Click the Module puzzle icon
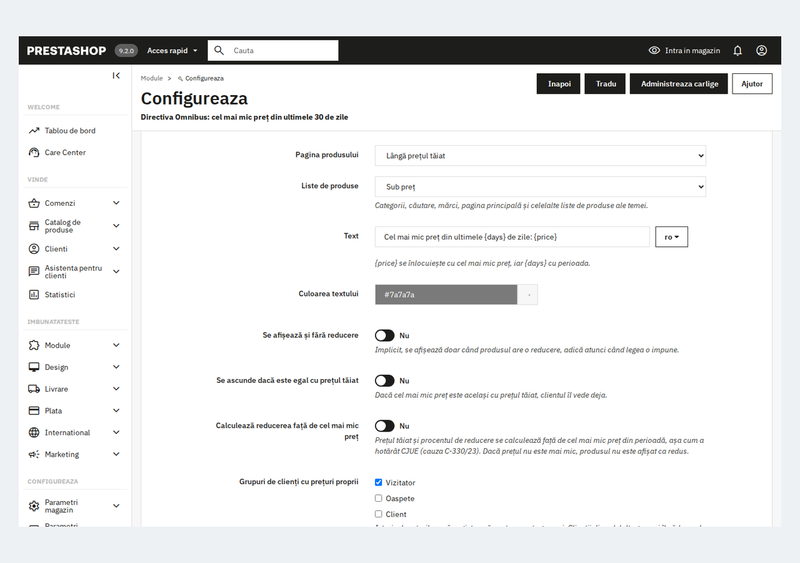This screenshot has height=563, width=800. click(x=34, y=346)
